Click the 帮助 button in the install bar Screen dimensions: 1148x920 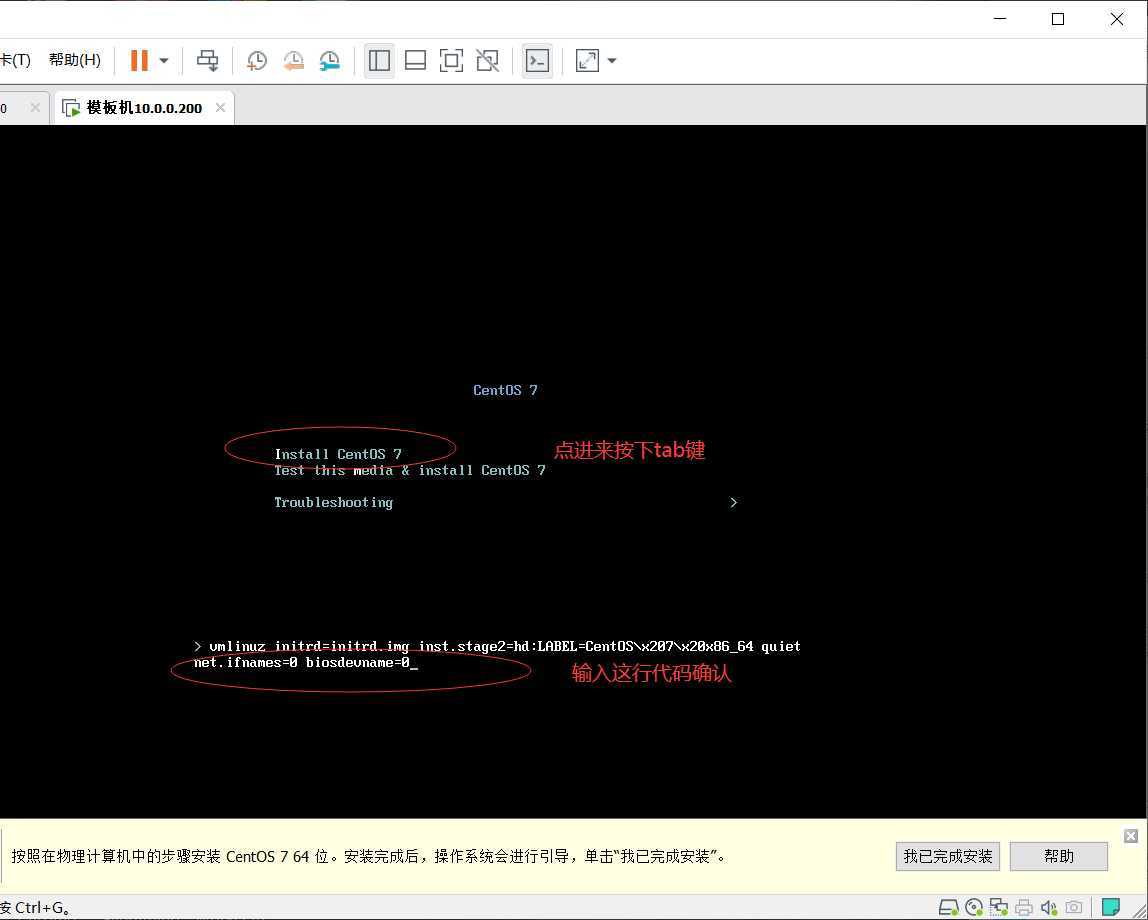click(1059, 856)
